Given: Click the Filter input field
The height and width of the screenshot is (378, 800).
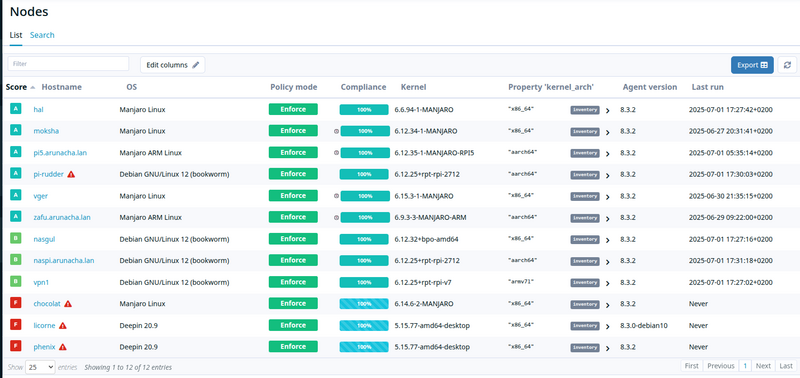Looking at the screenshot, I should click(x=68, y=64).
